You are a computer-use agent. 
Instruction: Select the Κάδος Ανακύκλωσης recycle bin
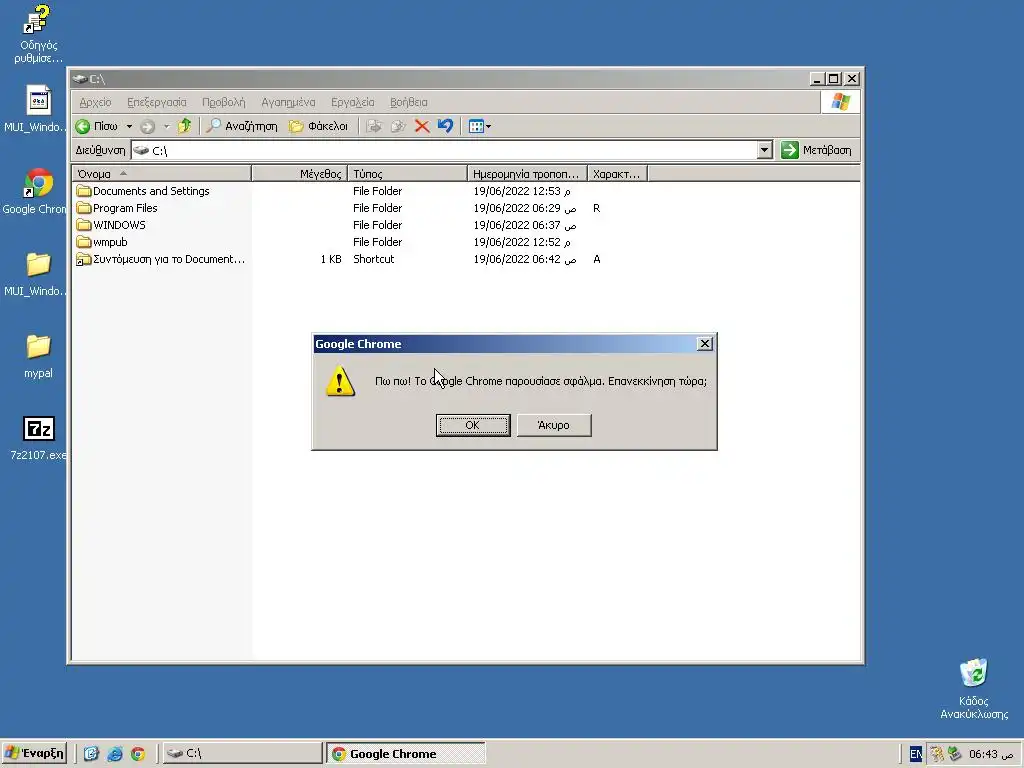click(x=974, y=689)
